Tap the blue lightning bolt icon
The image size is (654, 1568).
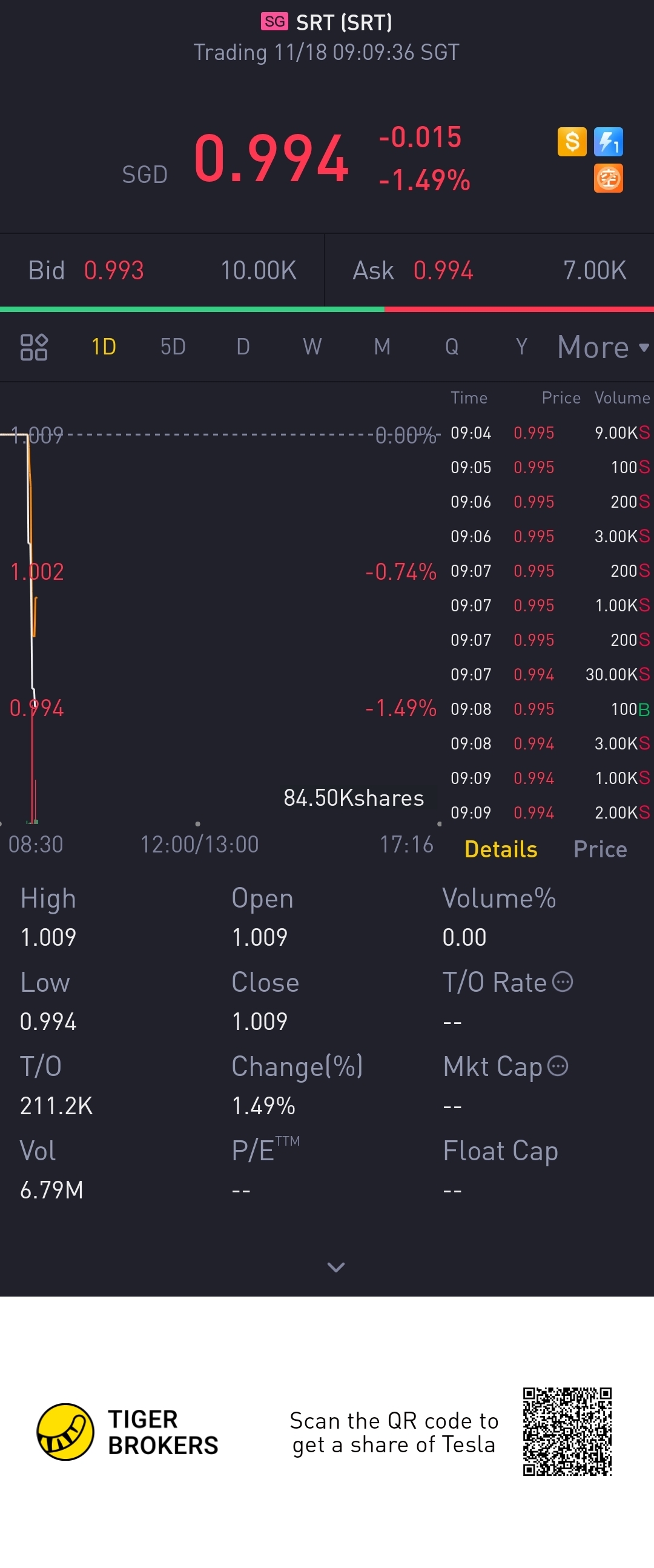(x=609, y=142)
